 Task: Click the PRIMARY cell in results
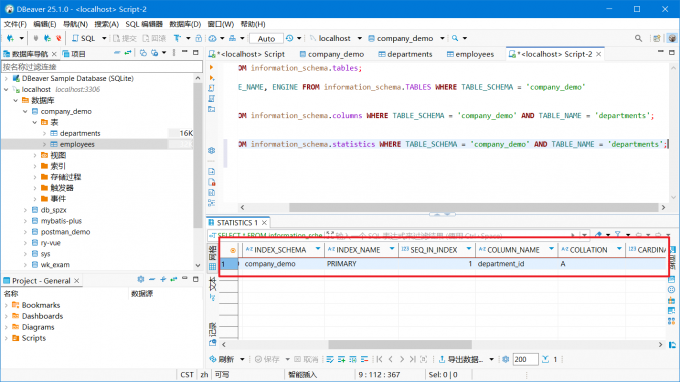point(361,264)
